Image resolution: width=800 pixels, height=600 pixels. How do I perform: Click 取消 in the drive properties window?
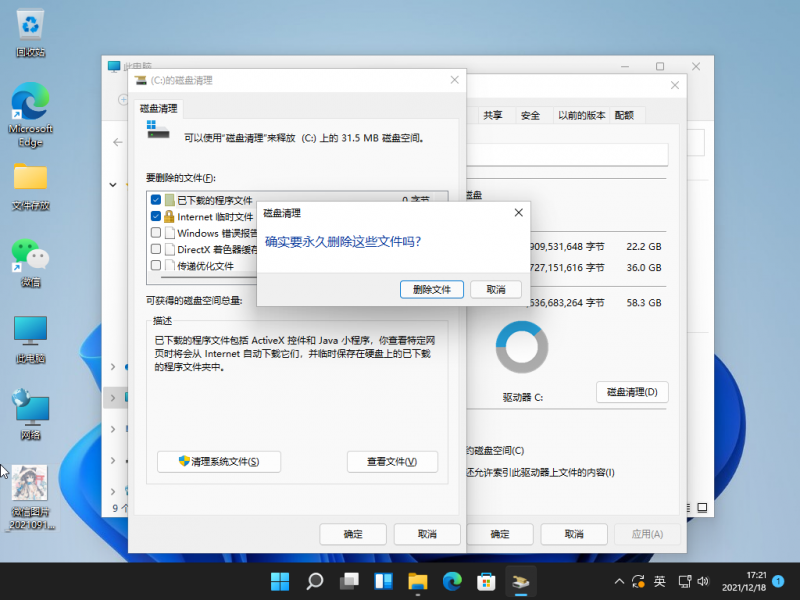coord(574,534)
